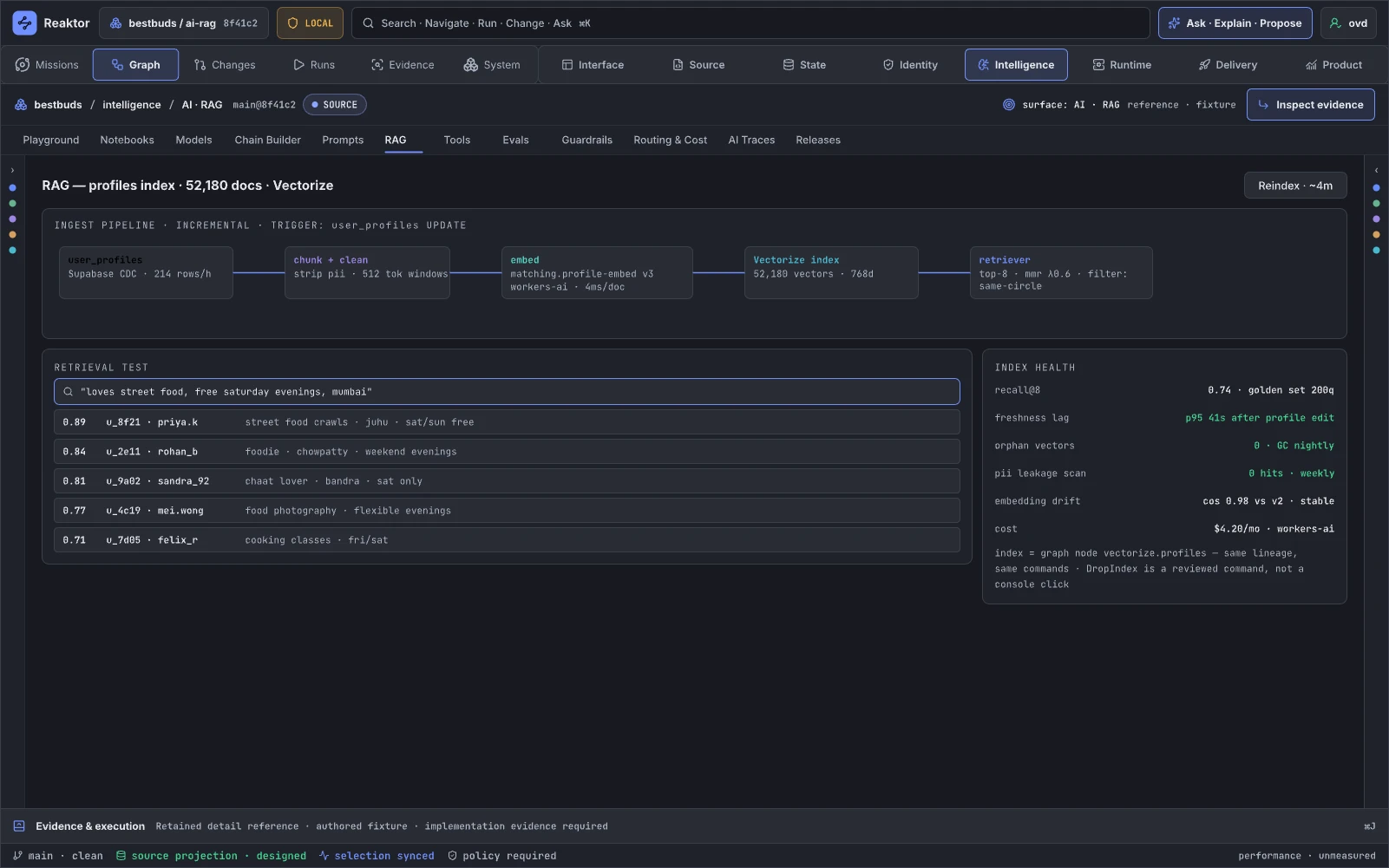The image size is (1389, 868).
Task: Open the AI Traces tab
Action: [751, 140]
